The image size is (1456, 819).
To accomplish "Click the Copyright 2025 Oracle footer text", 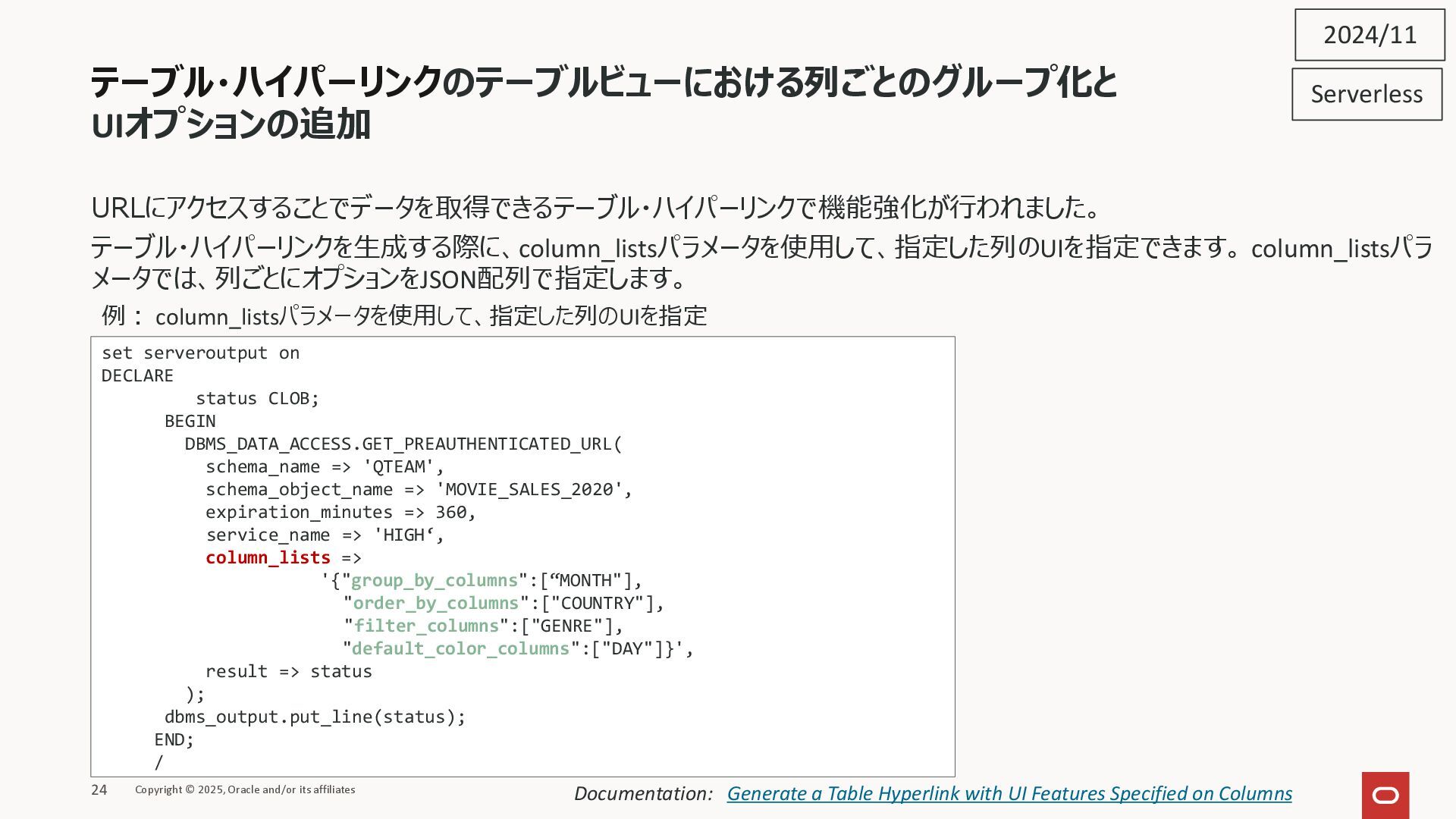I will coord(244,789).
